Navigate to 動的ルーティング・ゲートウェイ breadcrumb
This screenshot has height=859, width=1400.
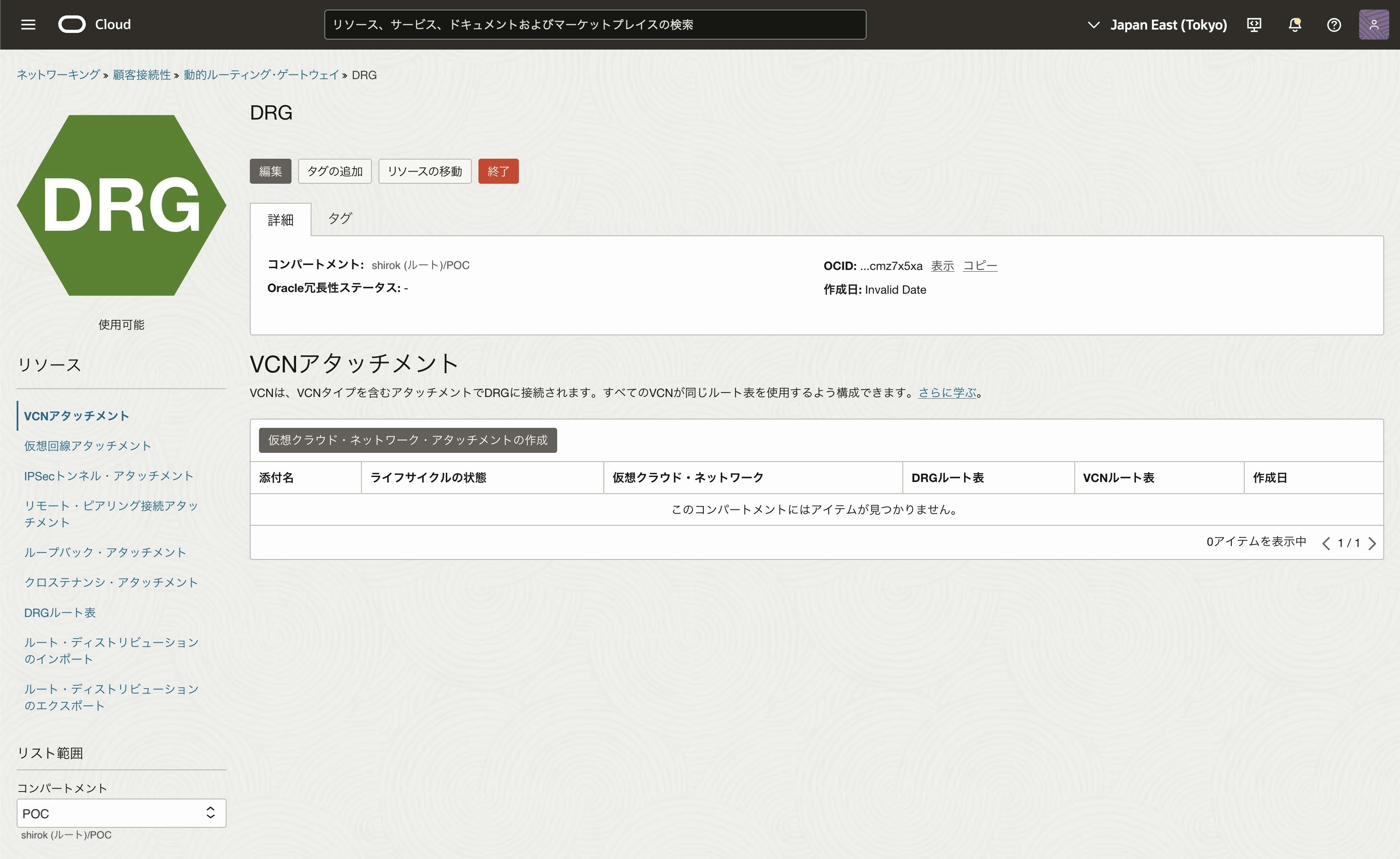click(261, 75)
